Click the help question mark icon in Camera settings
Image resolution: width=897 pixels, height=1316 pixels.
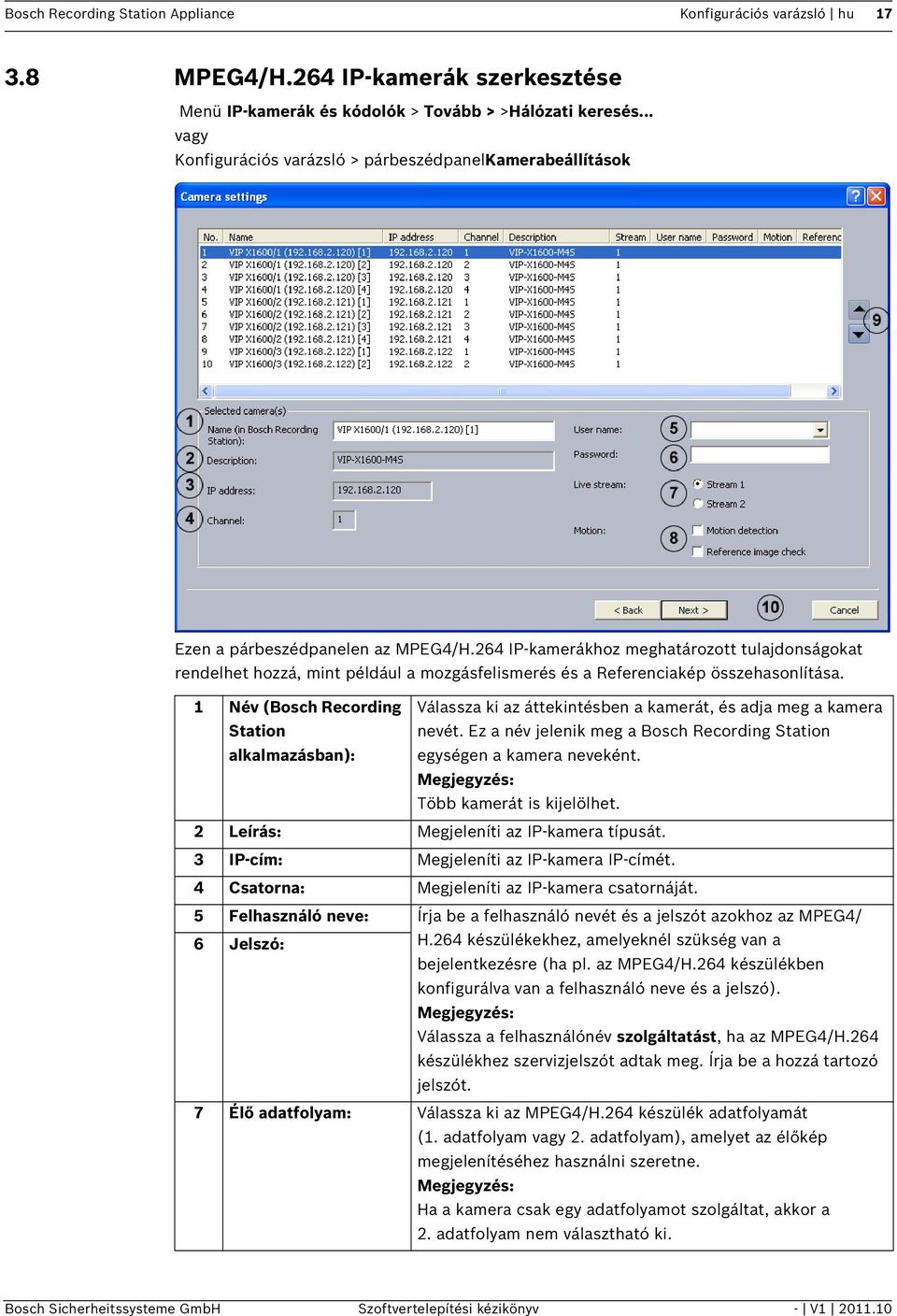coord(855,196)
